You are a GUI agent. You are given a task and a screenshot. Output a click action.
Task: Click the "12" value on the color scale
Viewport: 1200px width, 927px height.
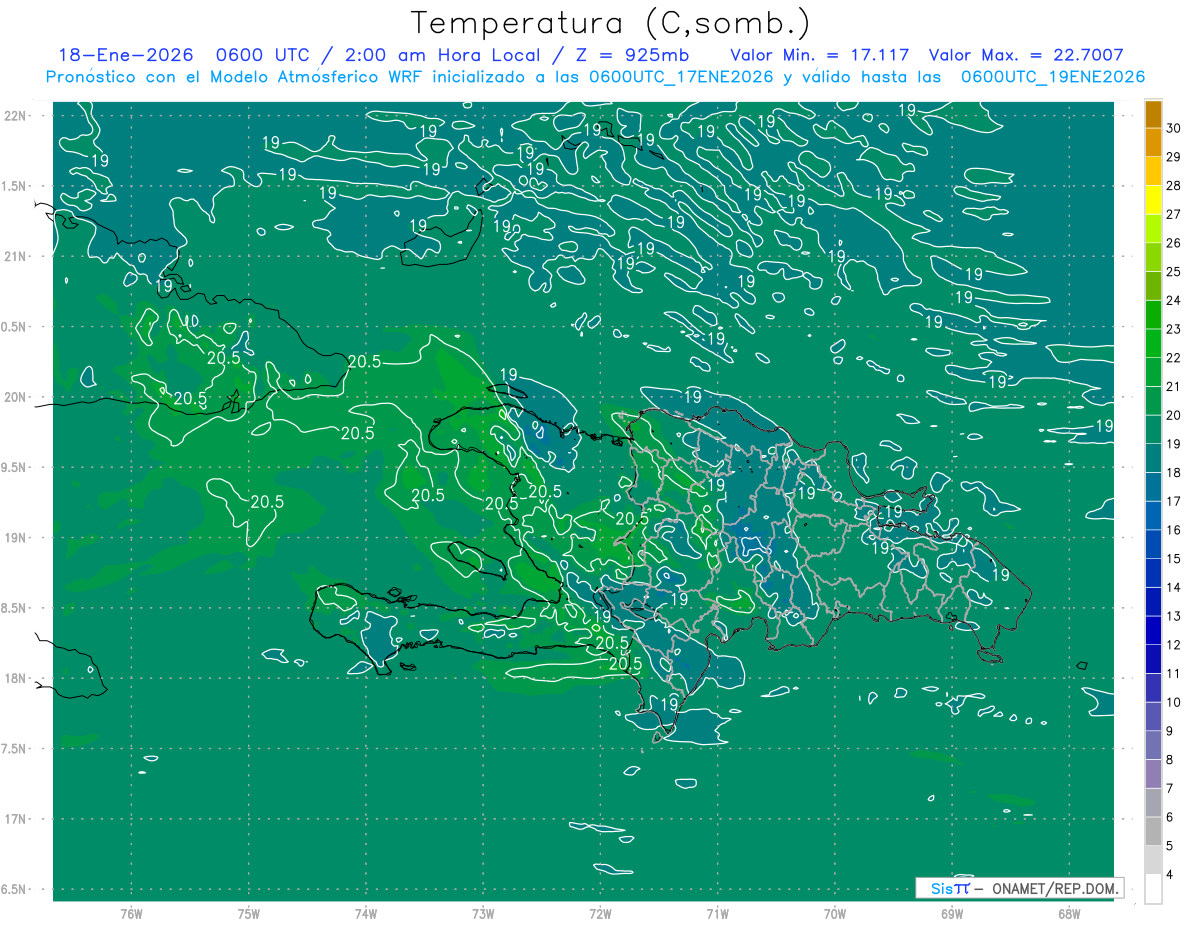[1174, 645]
